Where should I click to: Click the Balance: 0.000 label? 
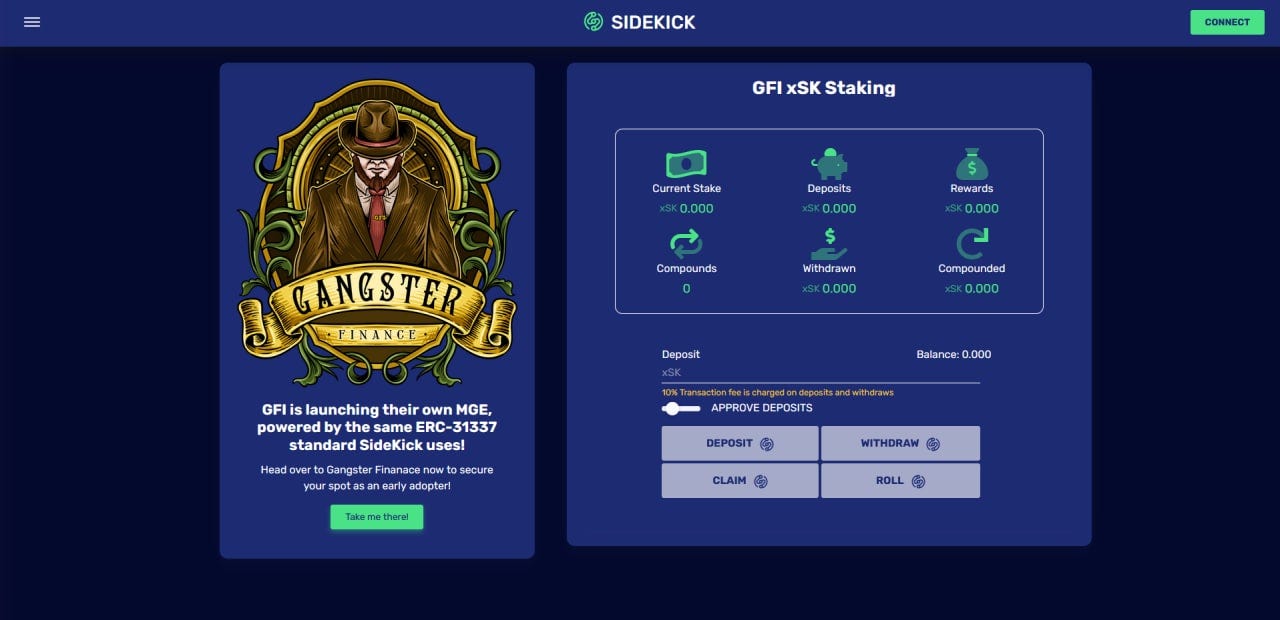(954, 354)
